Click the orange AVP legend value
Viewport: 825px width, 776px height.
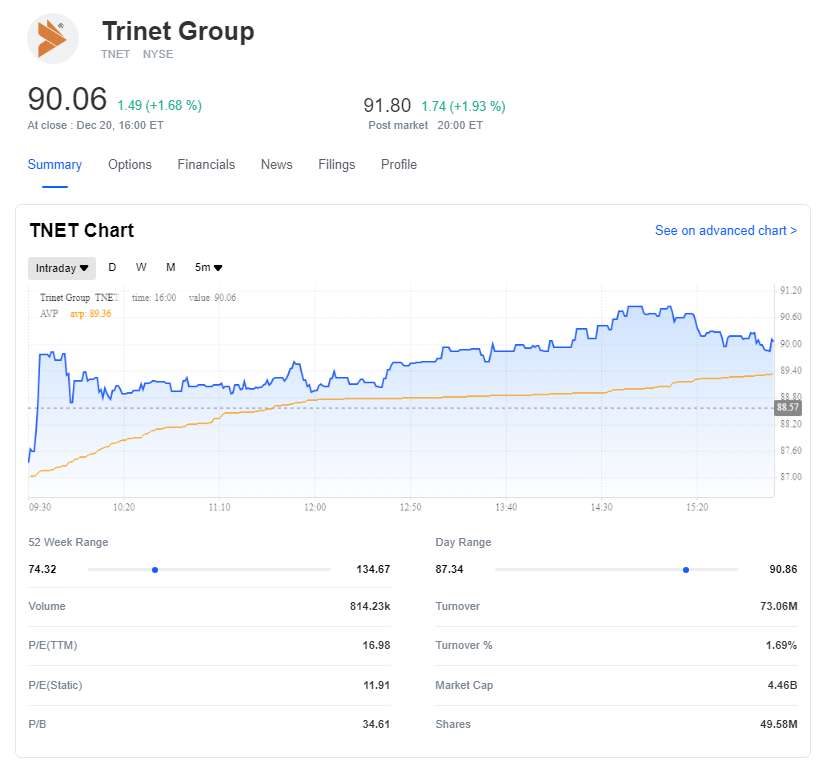(x=99, y=313)
